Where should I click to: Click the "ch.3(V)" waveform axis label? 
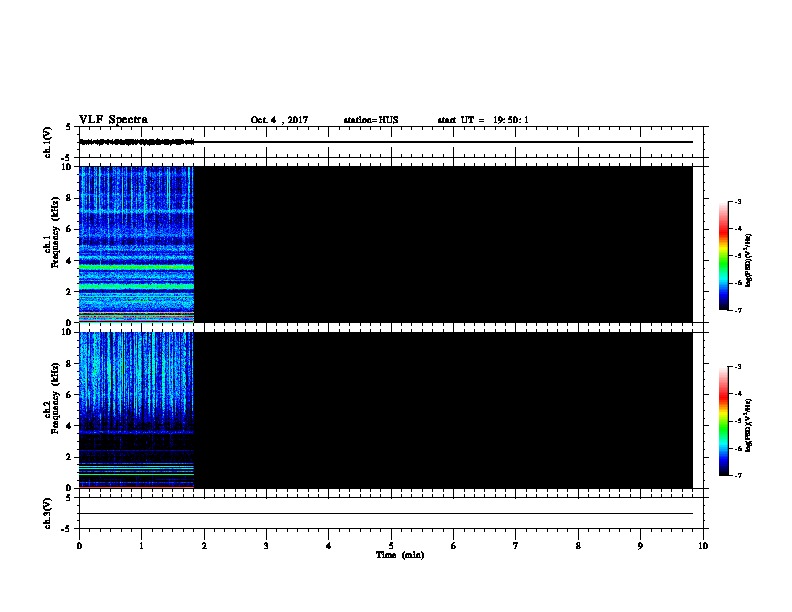click(x=47, y=513)
